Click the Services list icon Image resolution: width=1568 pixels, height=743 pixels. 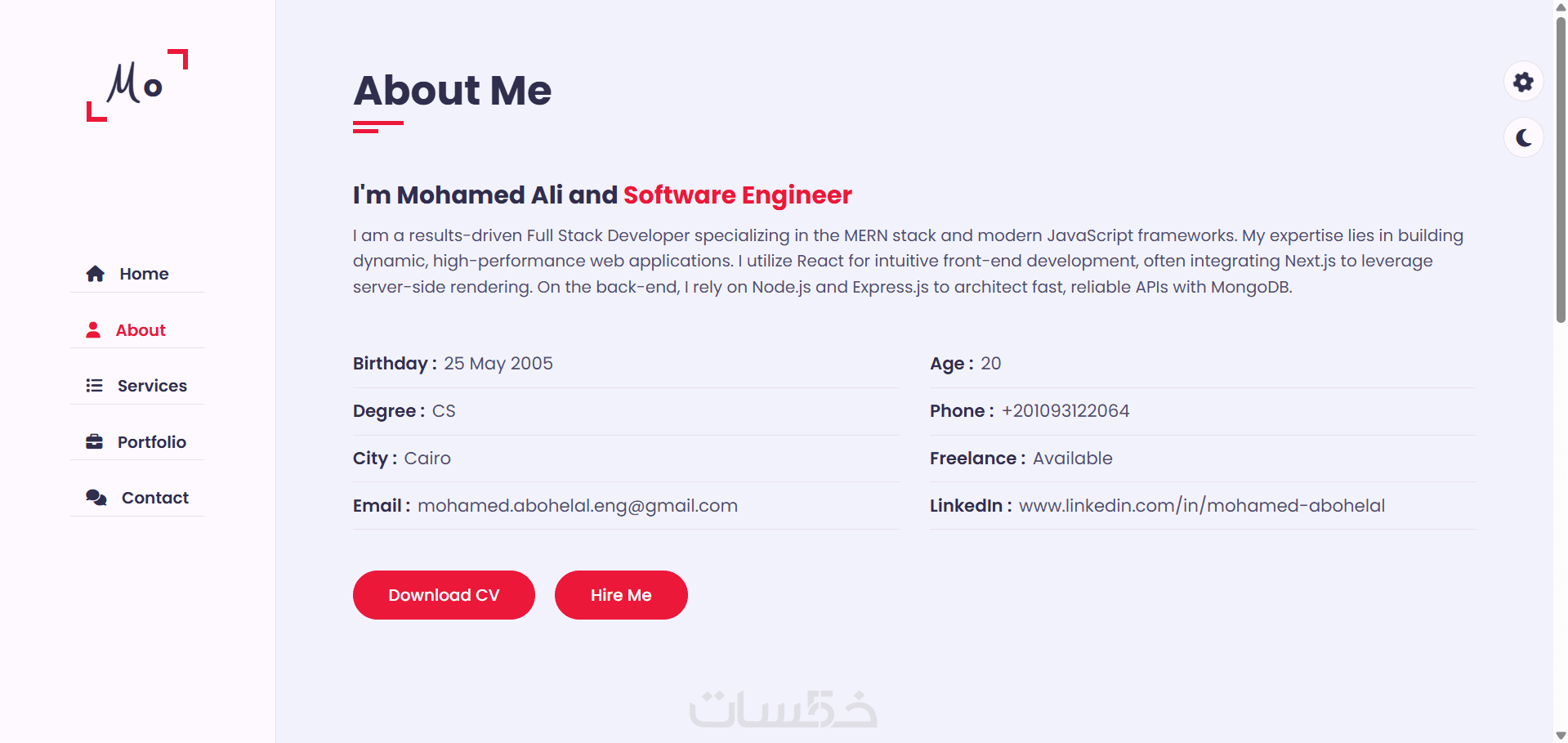coord(95,386)
